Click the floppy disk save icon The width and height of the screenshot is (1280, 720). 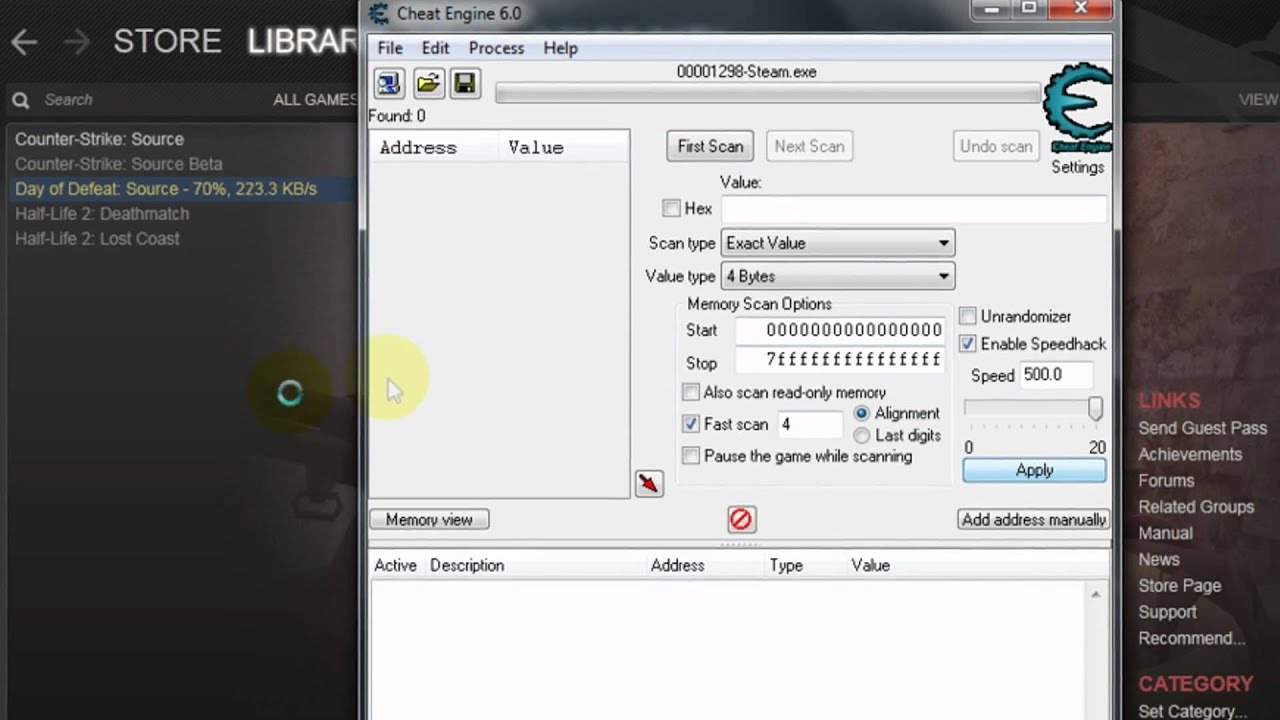(x=465, y=83)
